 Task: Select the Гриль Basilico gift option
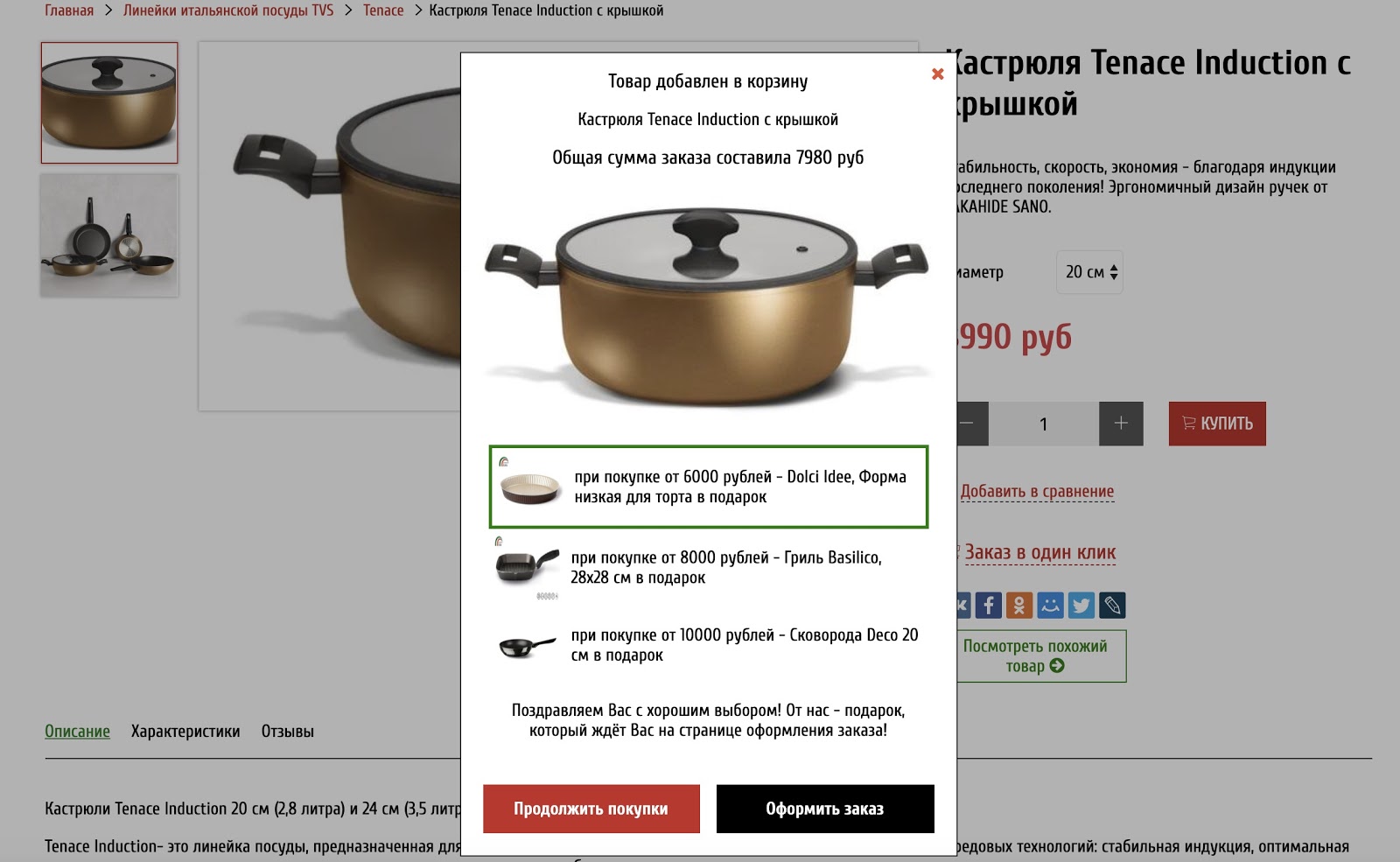click(x=709, y=567)
